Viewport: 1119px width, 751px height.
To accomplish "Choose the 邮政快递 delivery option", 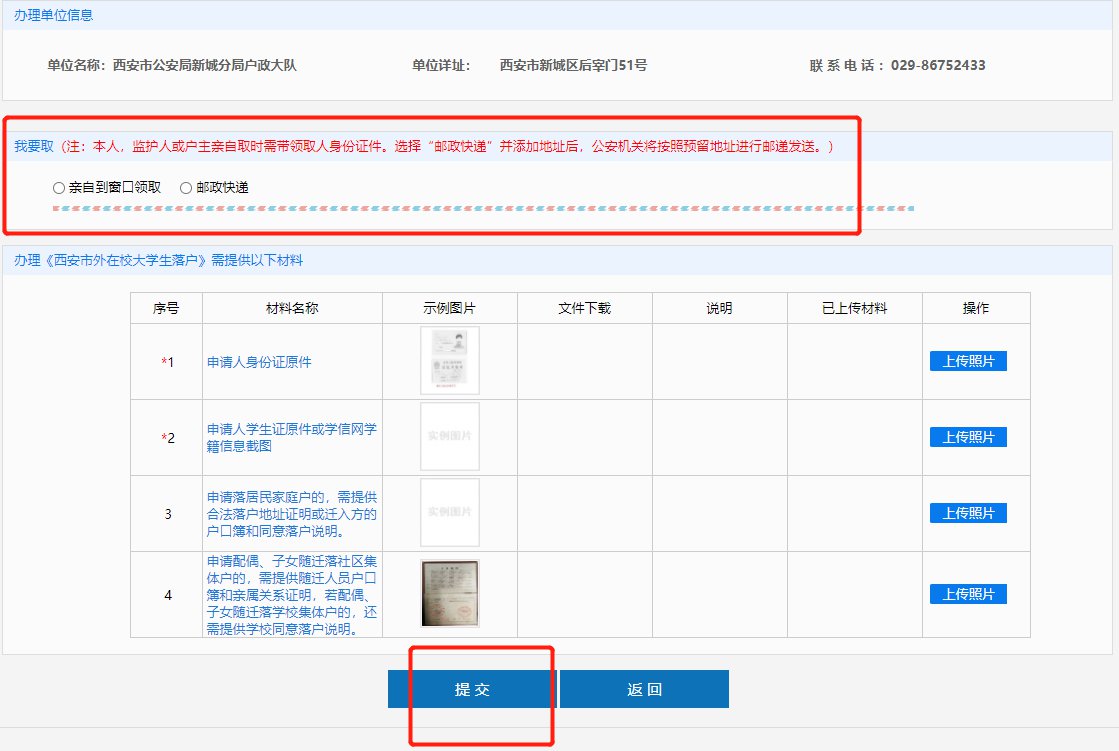I will coord(186,188).
